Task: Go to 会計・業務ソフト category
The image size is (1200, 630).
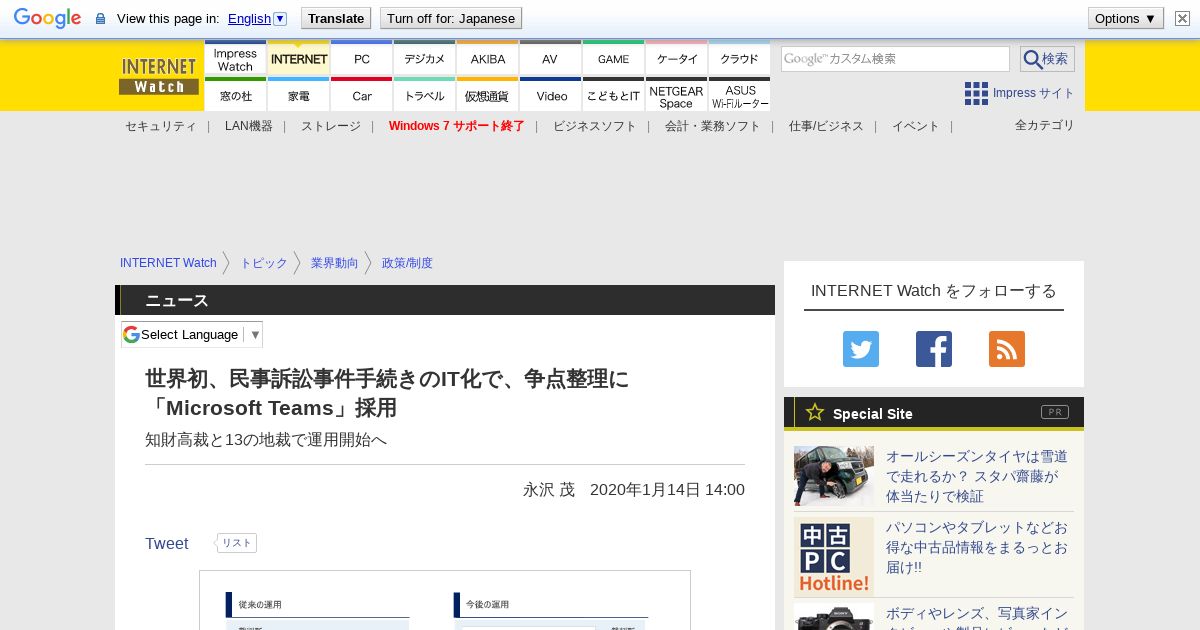Action: [713, 126]
